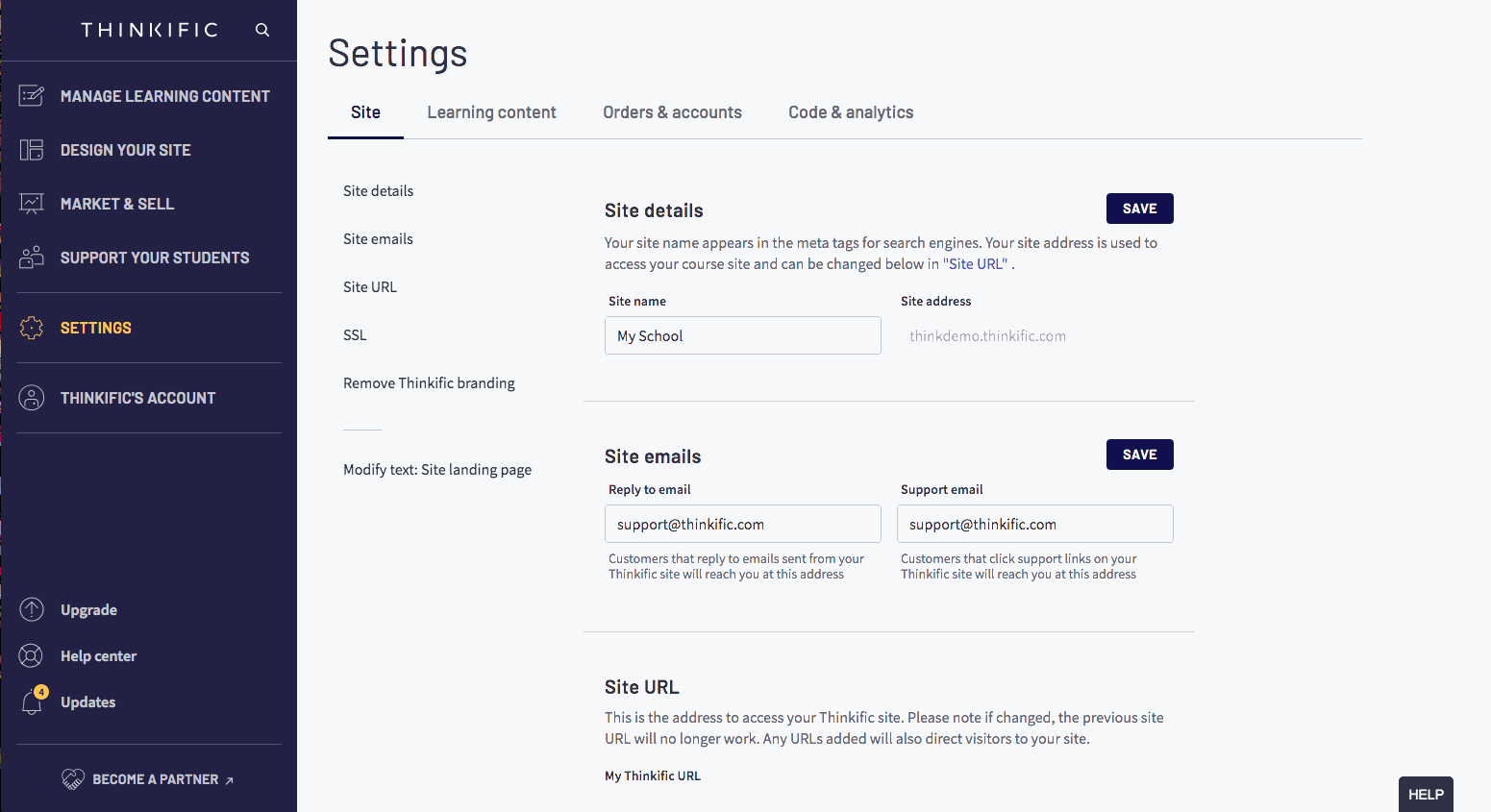Open Support Your Students menu

(155, 258)
